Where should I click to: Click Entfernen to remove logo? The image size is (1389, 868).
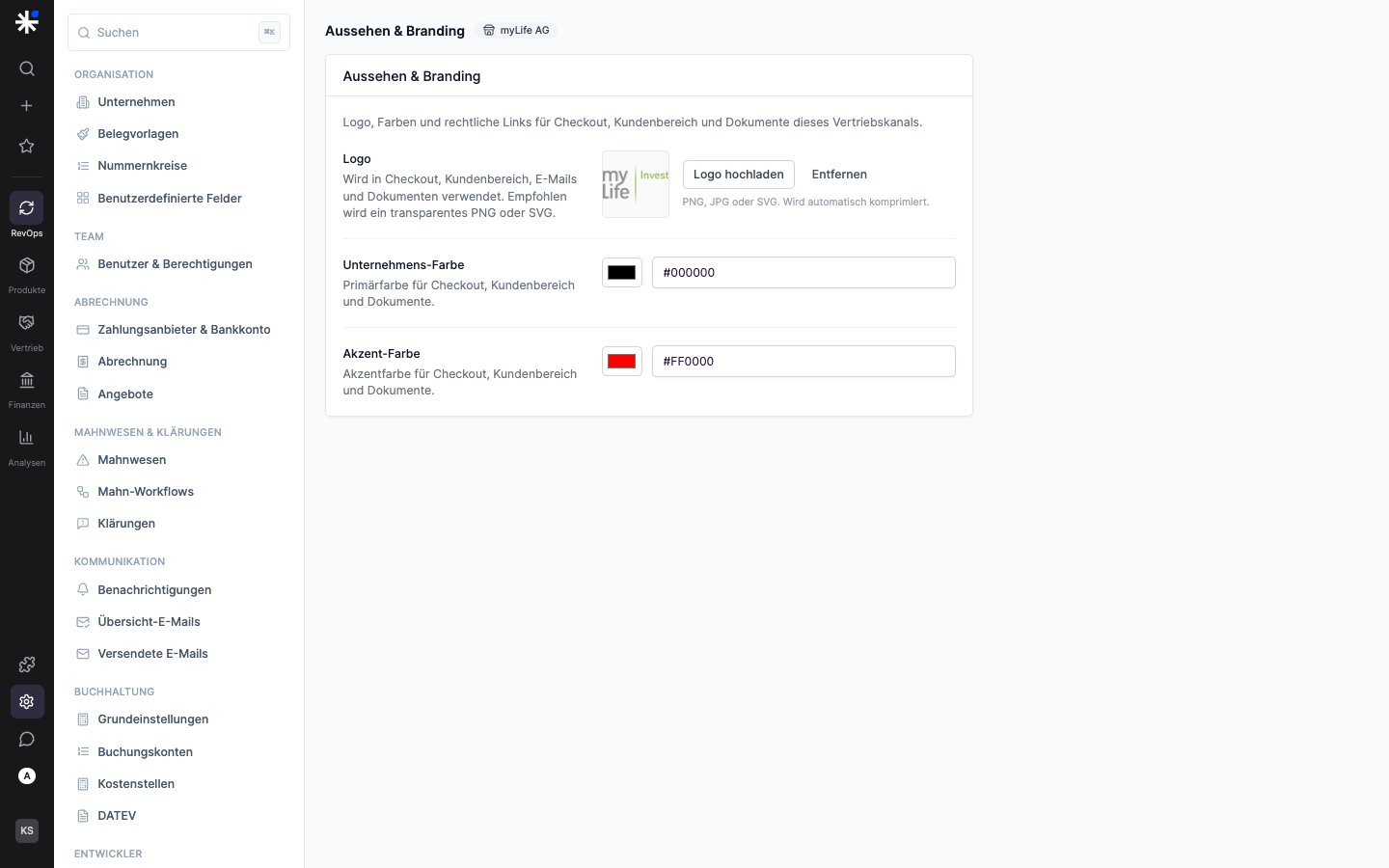(839, 175)
